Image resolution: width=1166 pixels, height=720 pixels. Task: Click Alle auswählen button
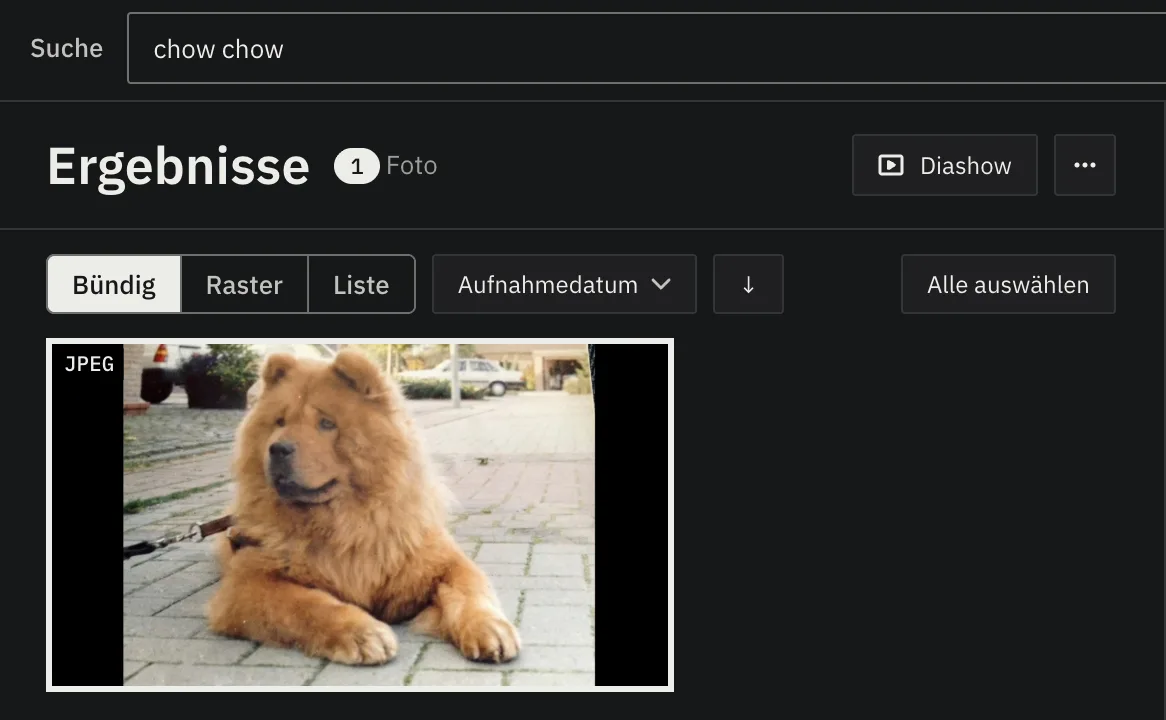point(1008,284)
